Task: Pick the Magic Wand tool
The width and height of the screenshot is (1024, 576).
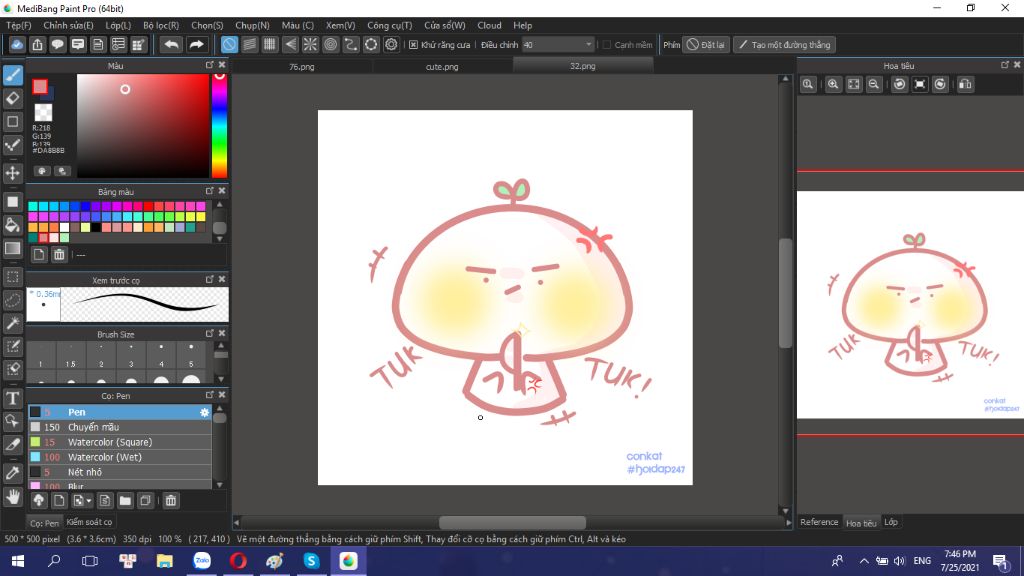Action: pos(12,323)
